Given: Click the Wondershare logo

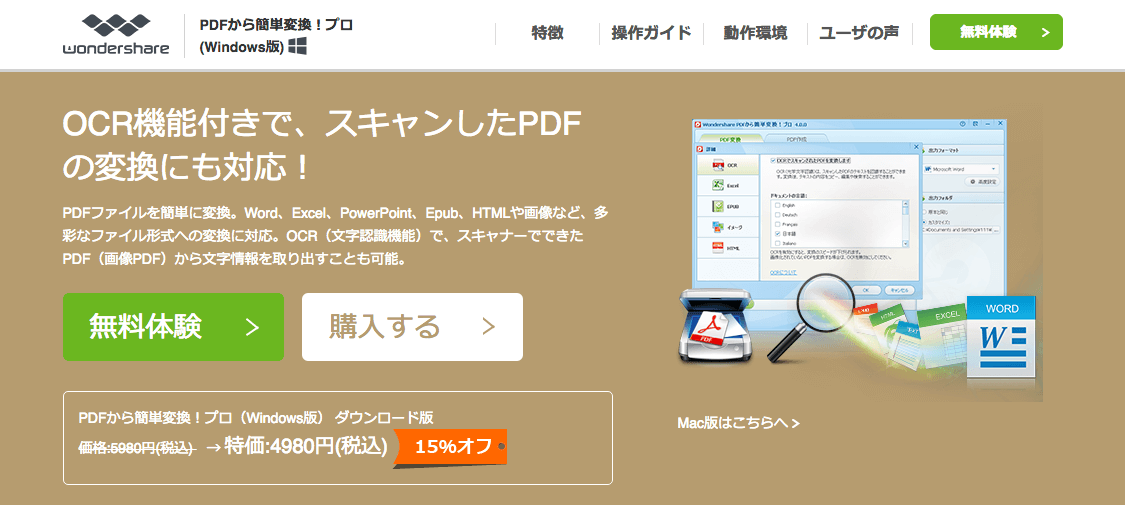Looking at the screenshot, I should pyautogui.click(x=116, y=34).
